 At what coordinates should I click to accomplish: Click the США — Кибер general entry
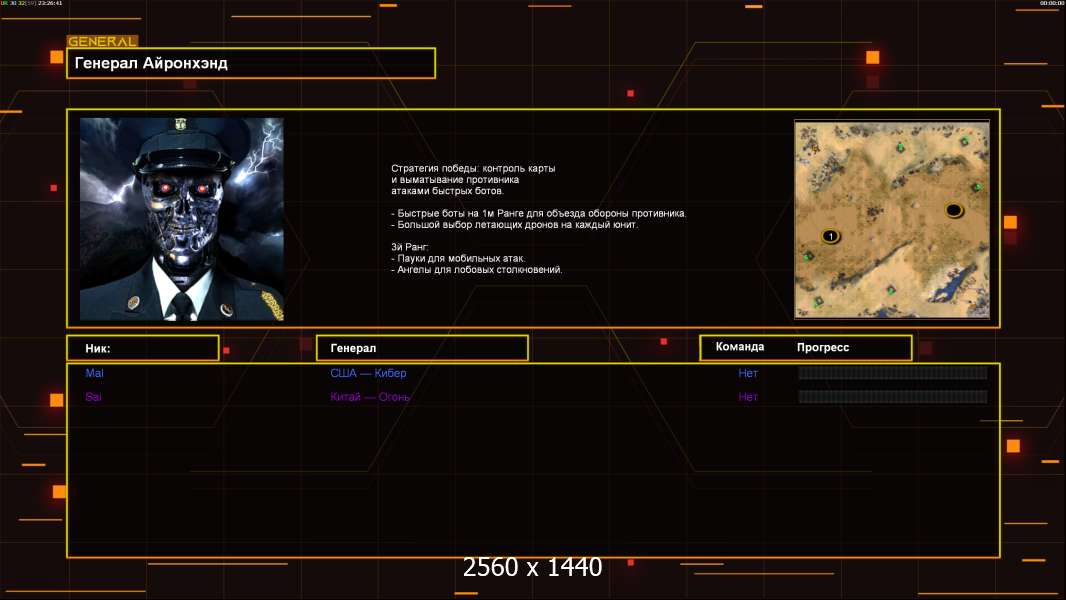tap(368, 373)
